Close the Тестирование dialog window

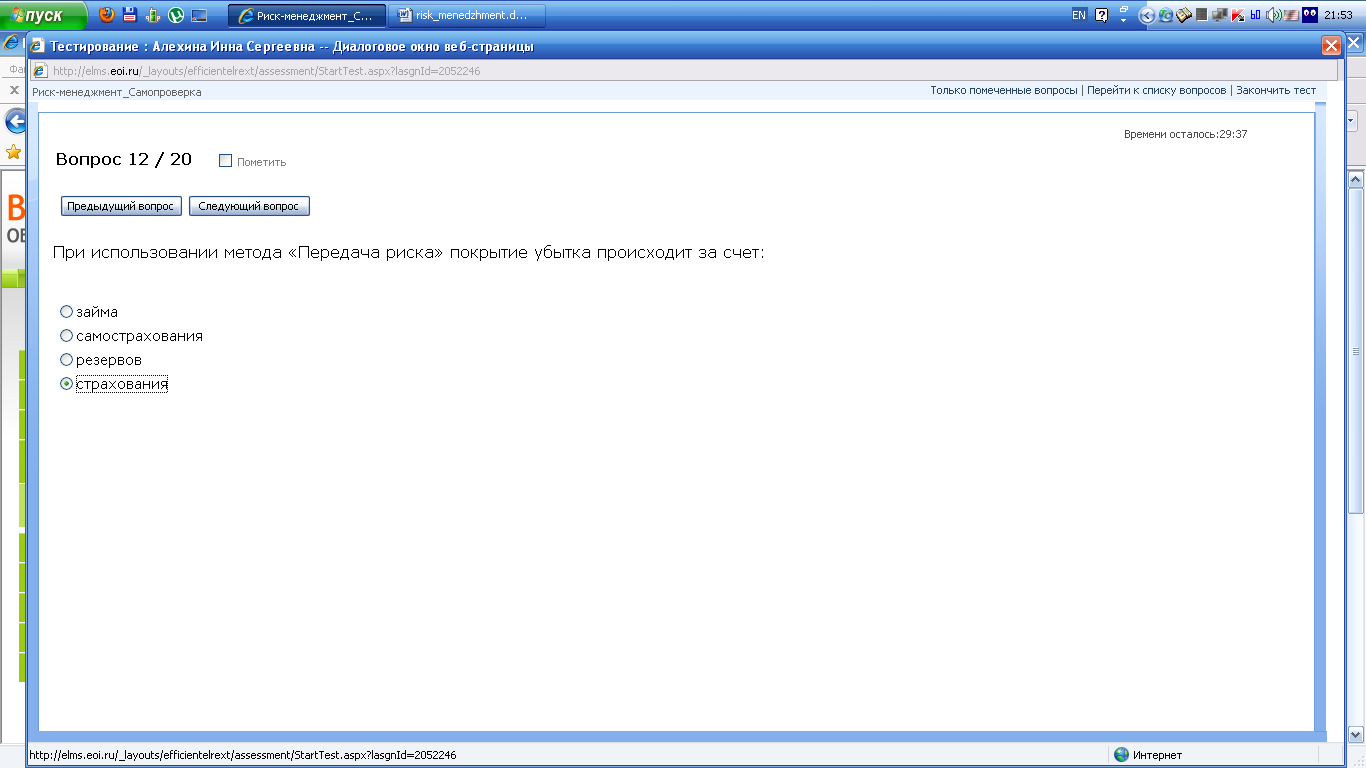click(x=1331, y=46)
